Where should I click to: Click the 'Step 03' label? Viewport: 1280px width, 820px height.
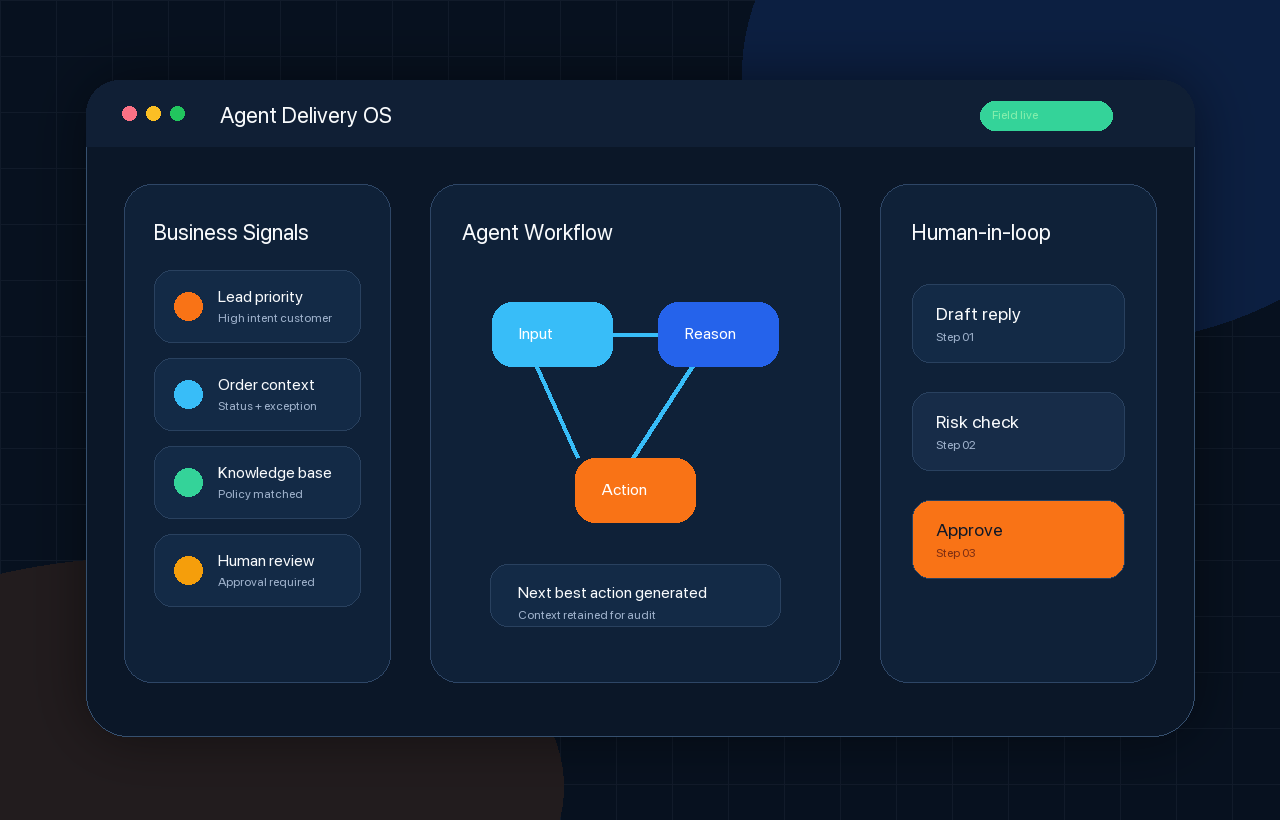click(x=956, y=553)
